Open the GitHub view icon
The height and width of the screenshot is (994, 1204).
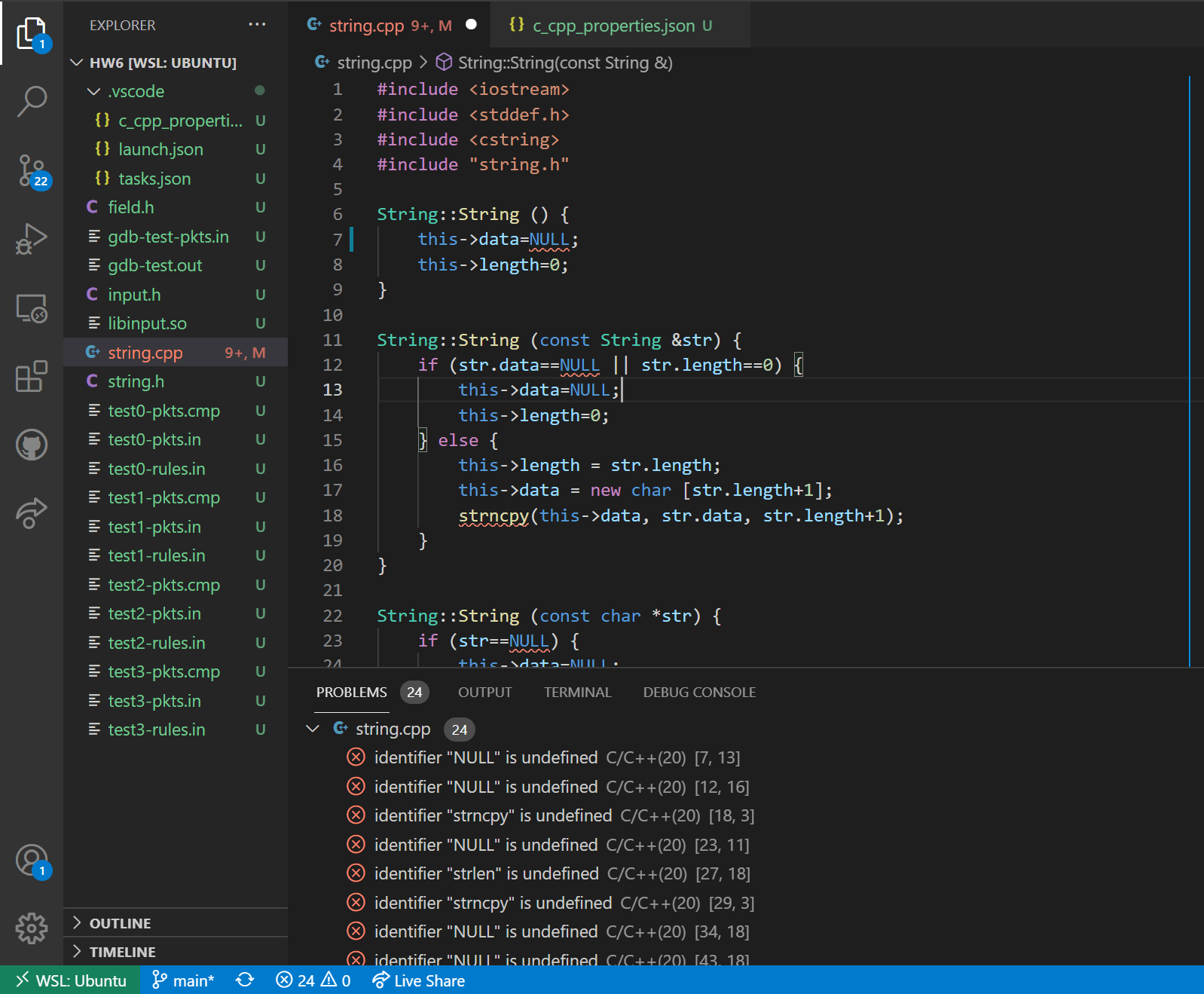(x=32, y=445)
